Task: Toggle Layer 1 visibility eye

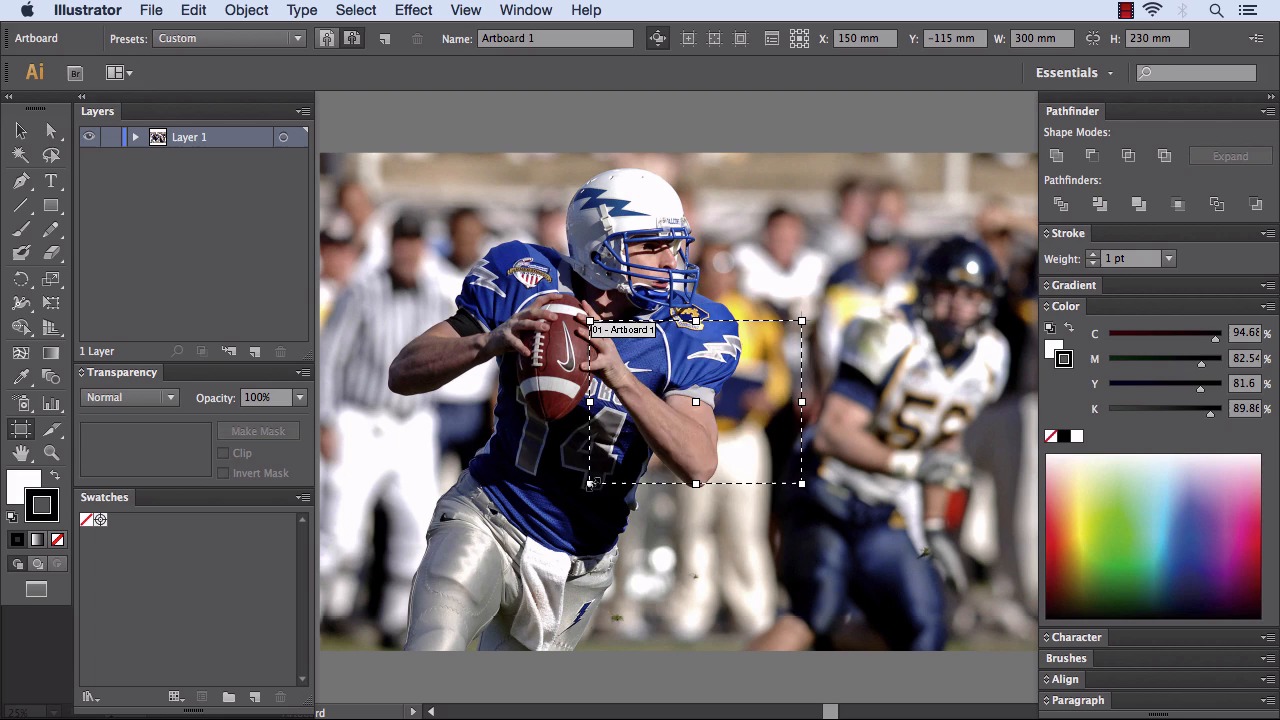Action: point(89,137)
